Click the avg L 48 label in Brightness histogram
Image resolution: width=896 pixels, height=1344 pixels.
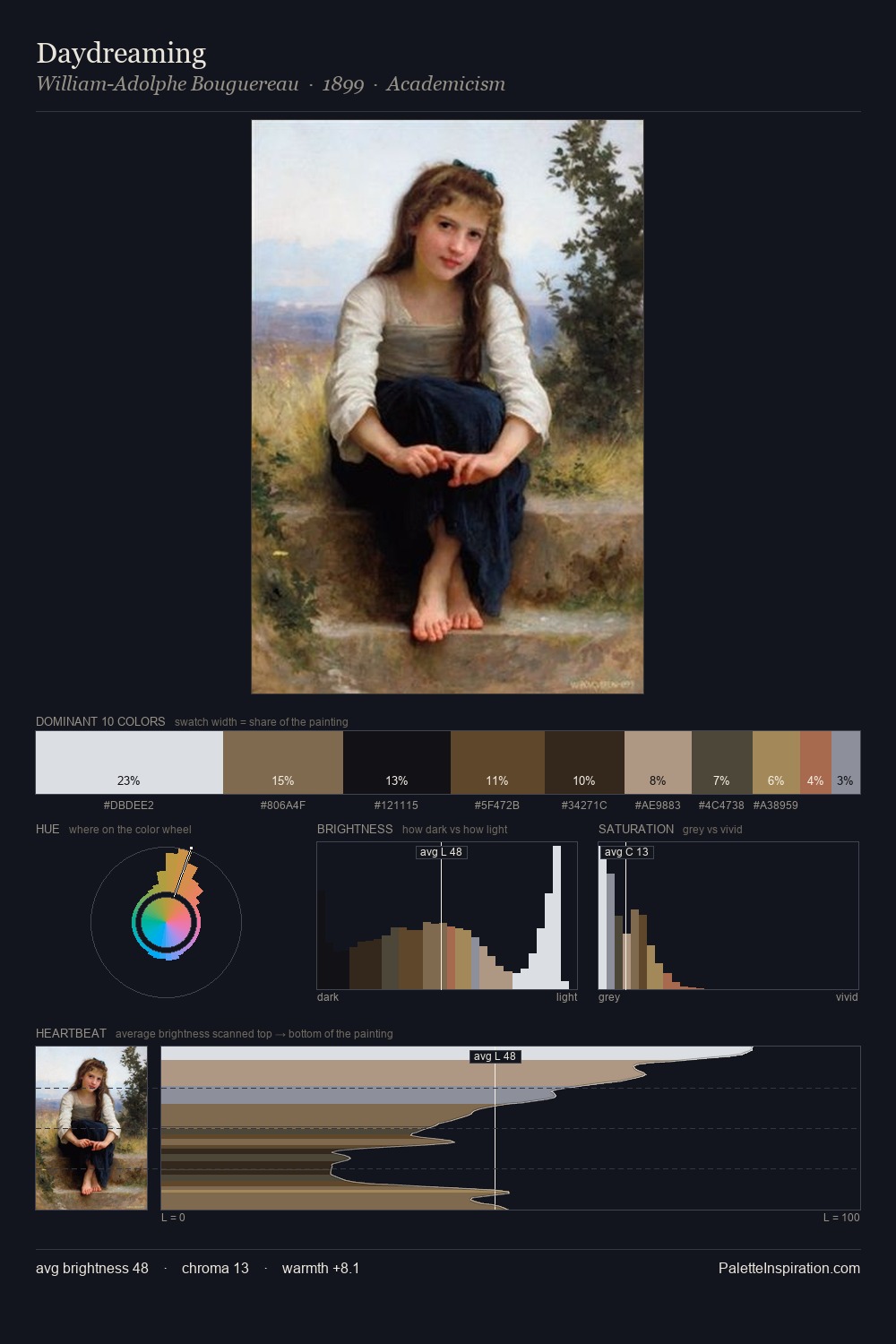(x=442, y=852)
